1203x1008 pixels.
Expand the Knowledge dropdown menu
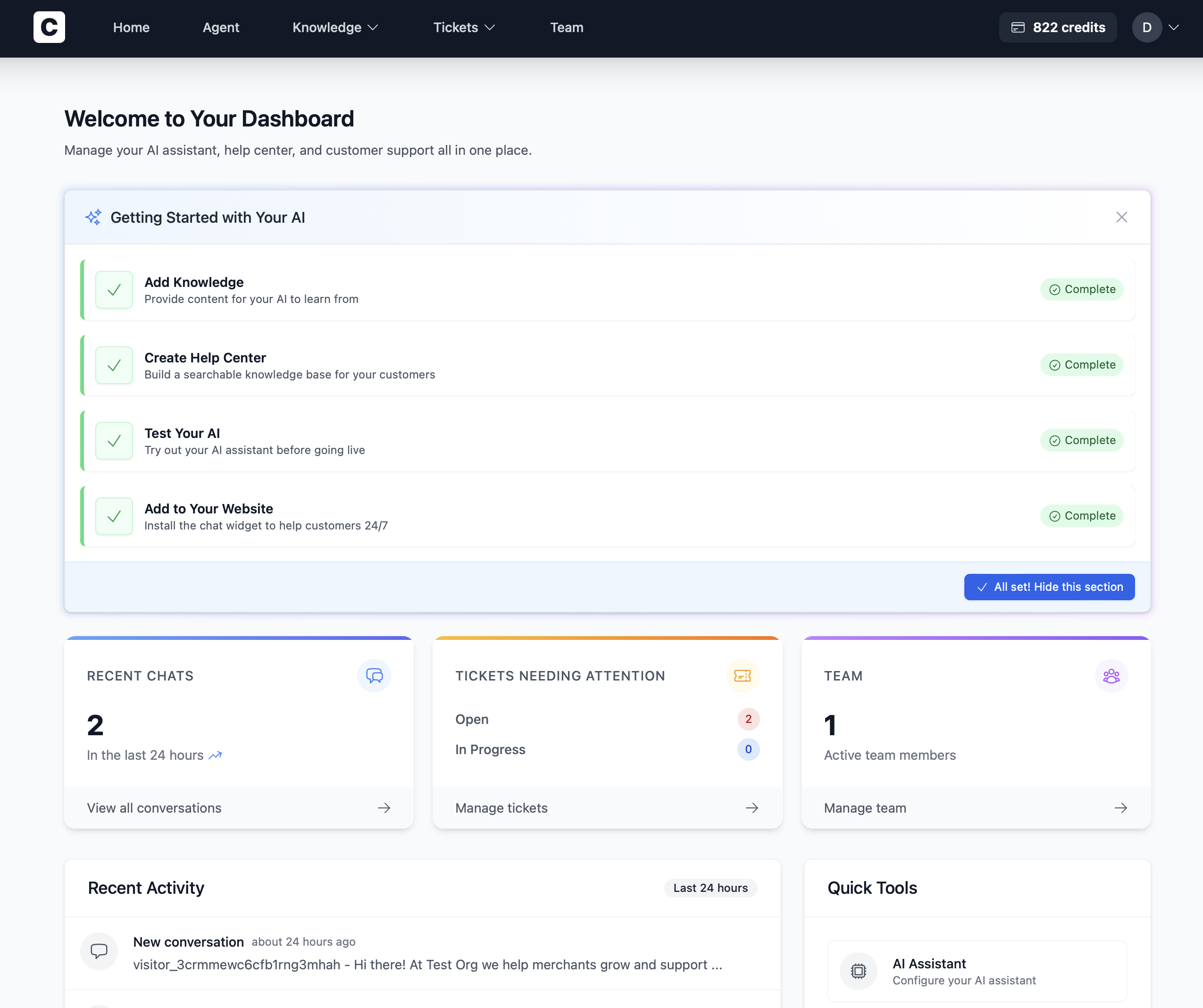(335, 27)
